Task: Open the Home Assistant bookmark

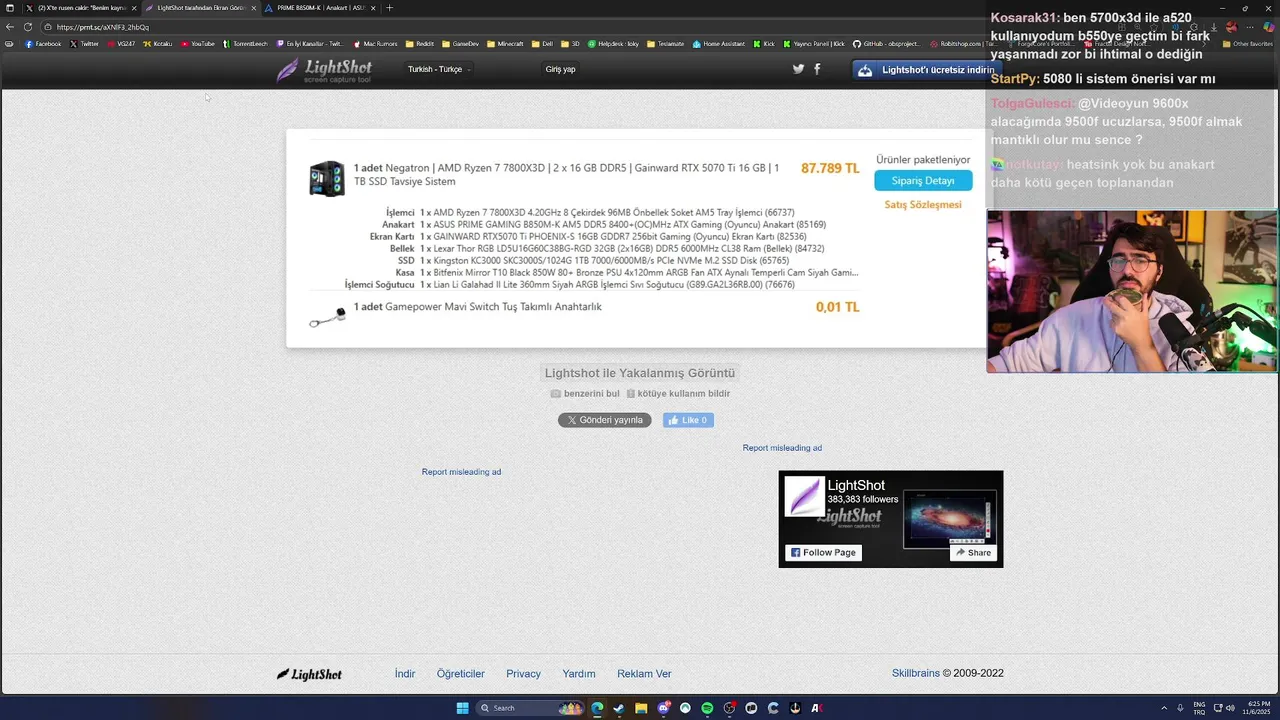Action: pyautogui.click(x=719, y=44)
